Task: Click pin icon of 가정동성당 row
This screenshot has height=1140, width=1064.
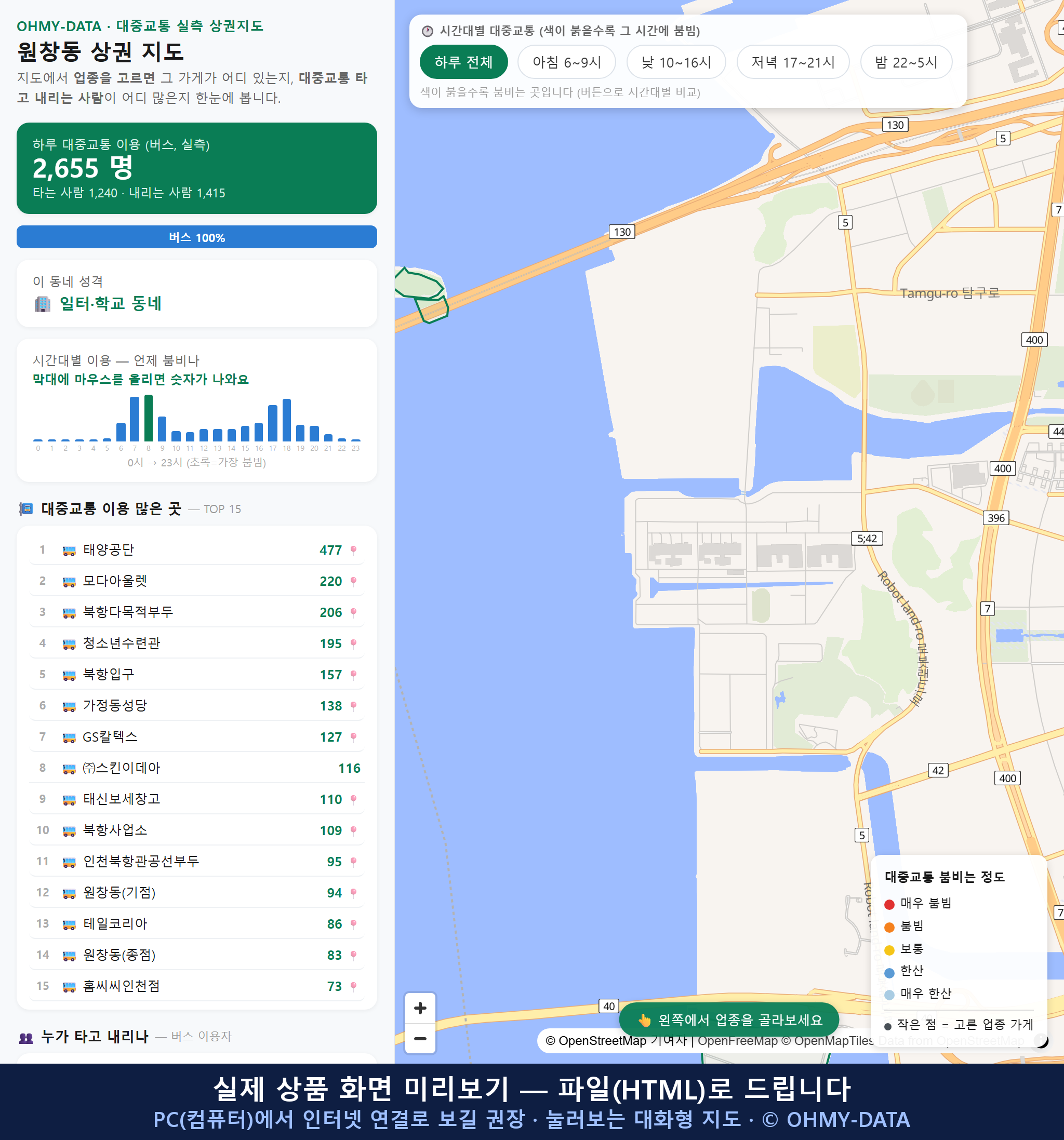Action: point(353,706)
